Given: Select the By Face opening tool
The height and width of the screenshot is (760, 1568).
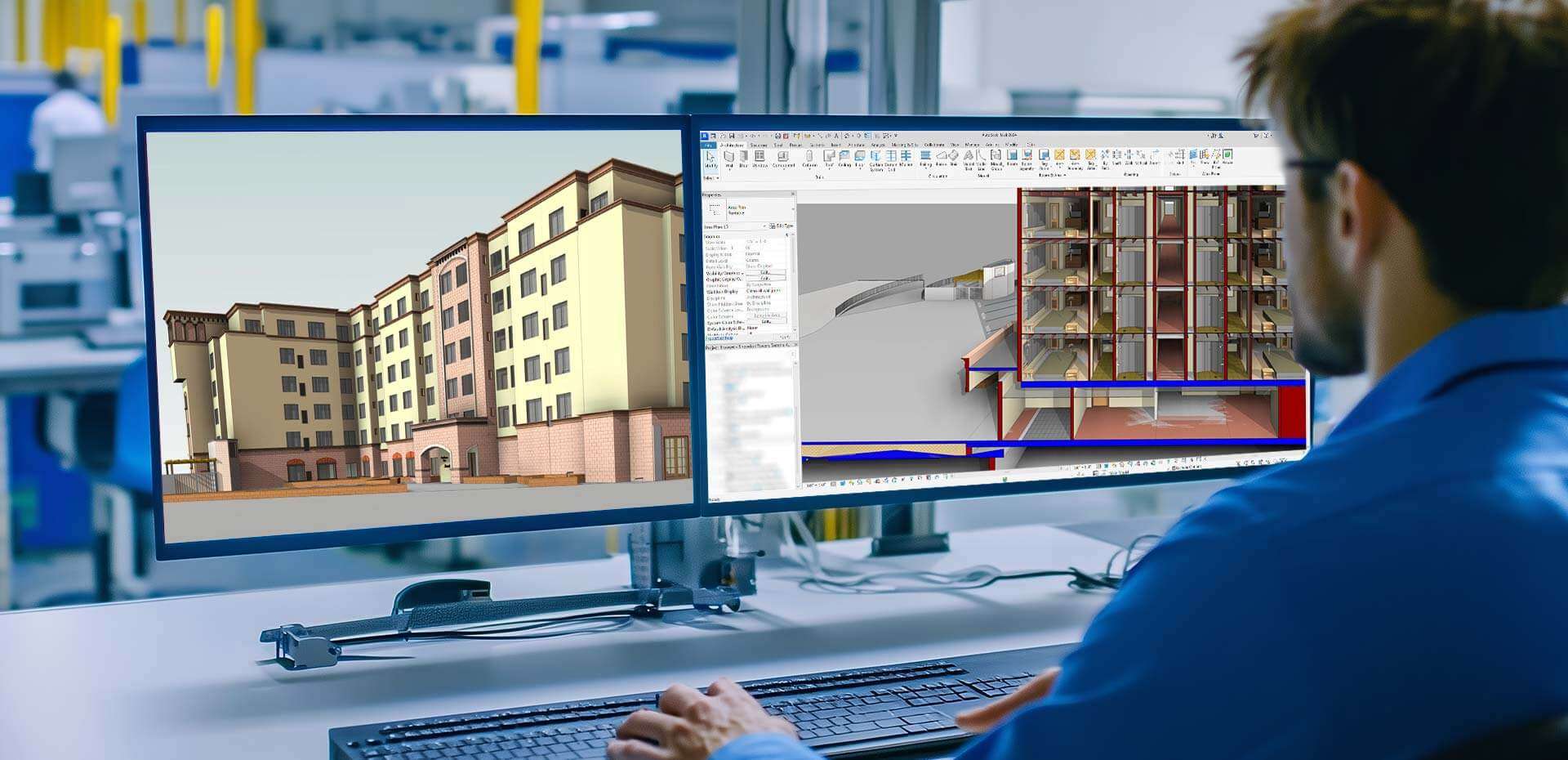Looking at the screenshot, I should click(1106, 161).
